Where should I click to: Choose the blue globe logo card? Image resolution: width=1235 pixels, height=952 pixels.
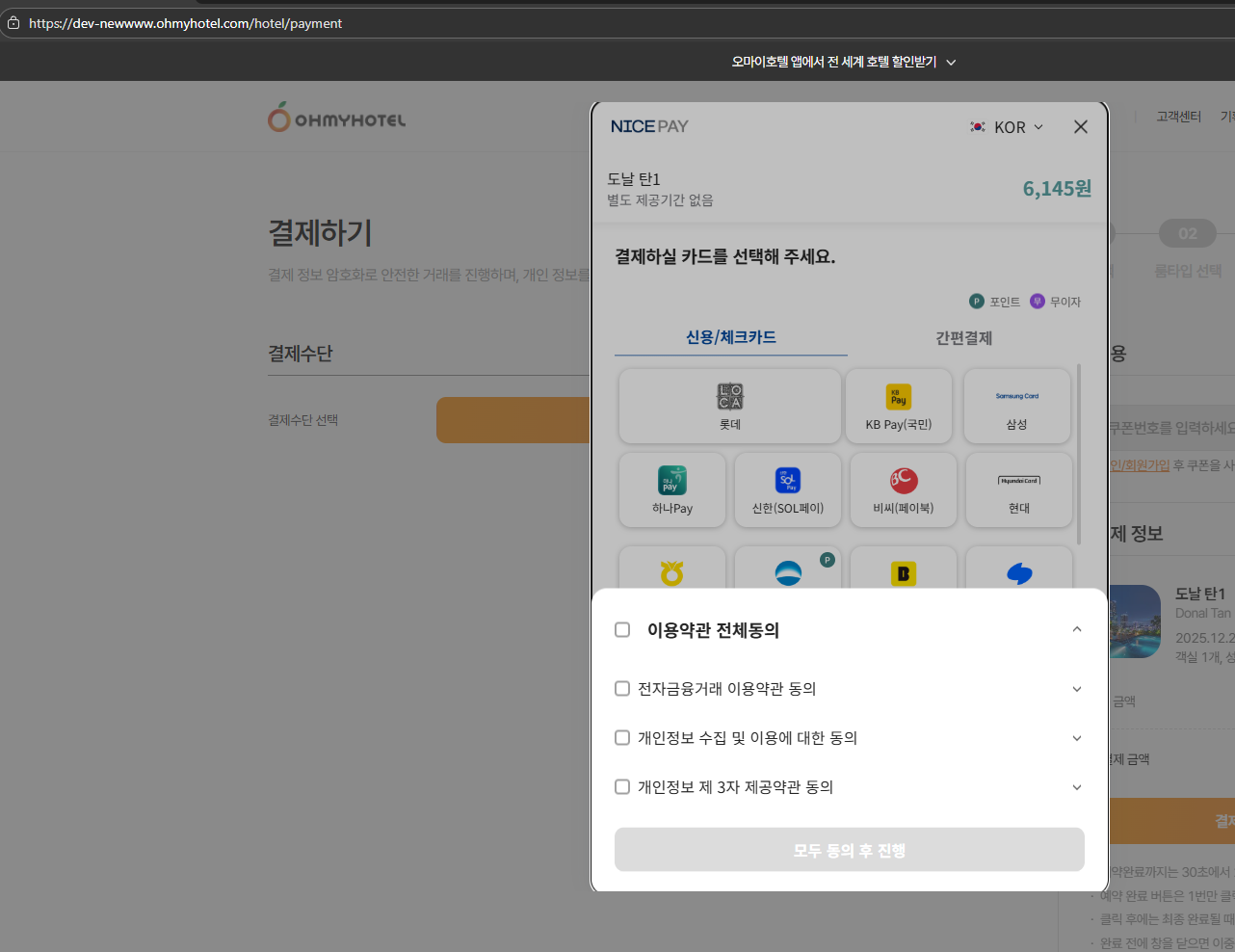(x=788, y=569)
